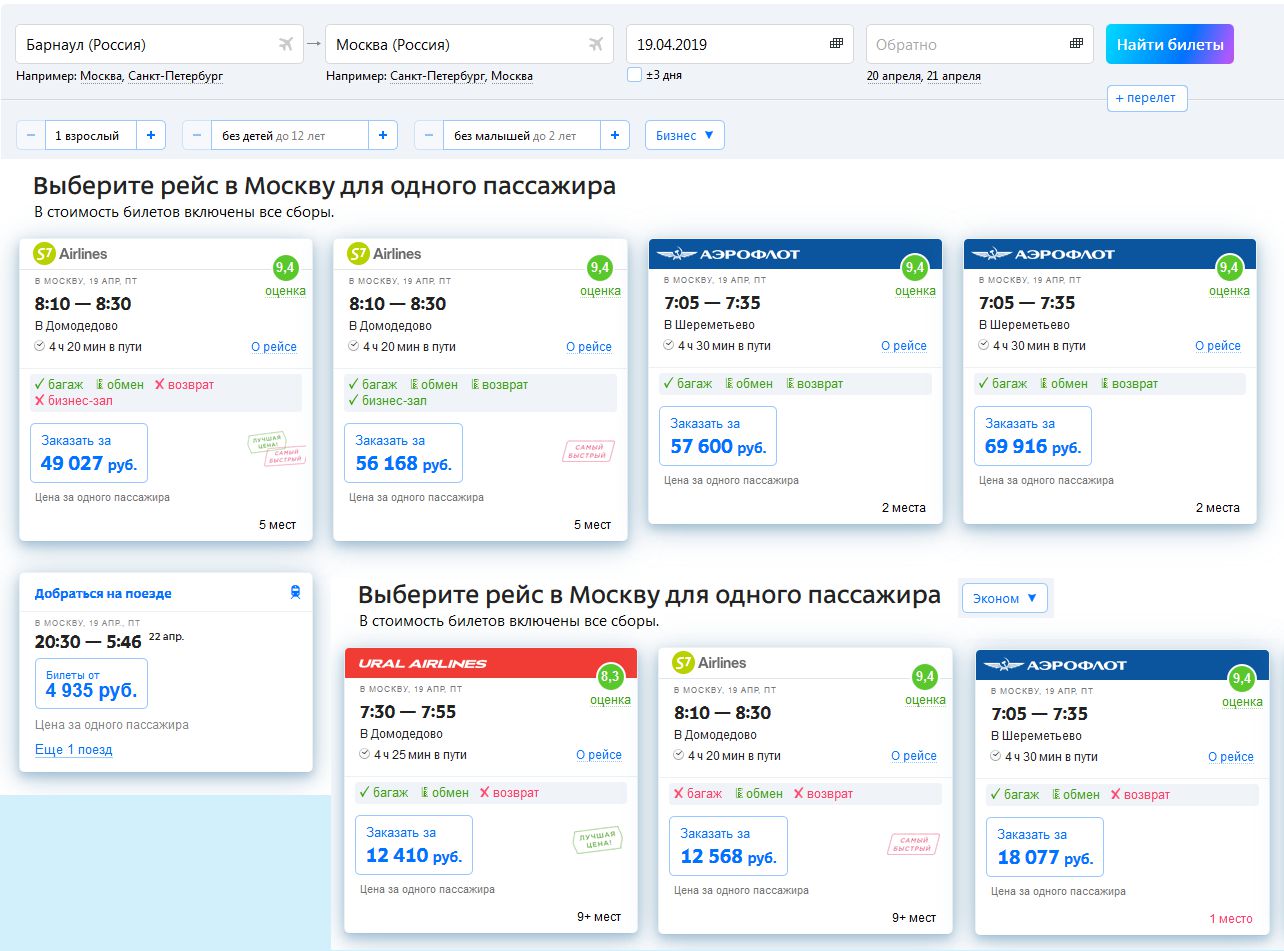Click the airplane icon in the Барнаул field
1284x951 pixels.
click(x=286, y=44)
